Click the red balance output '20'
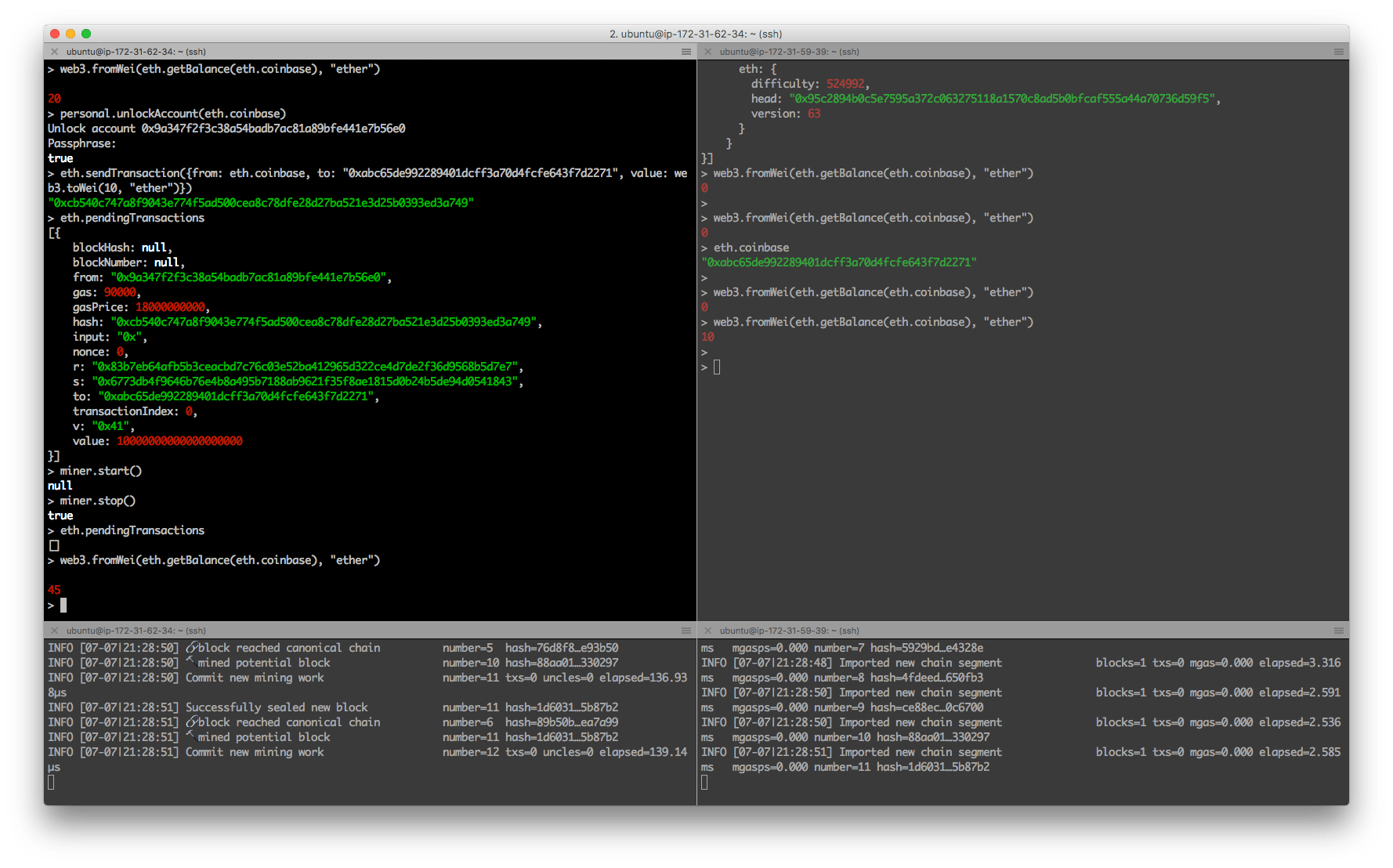The width and height of the screenshot is (1393, 868). click(54, 99)
